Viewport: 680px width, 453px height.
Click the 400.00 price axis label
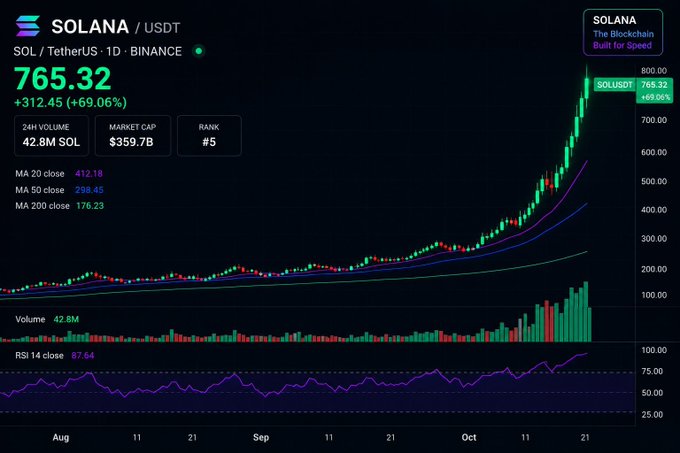(x=654, y=210)
